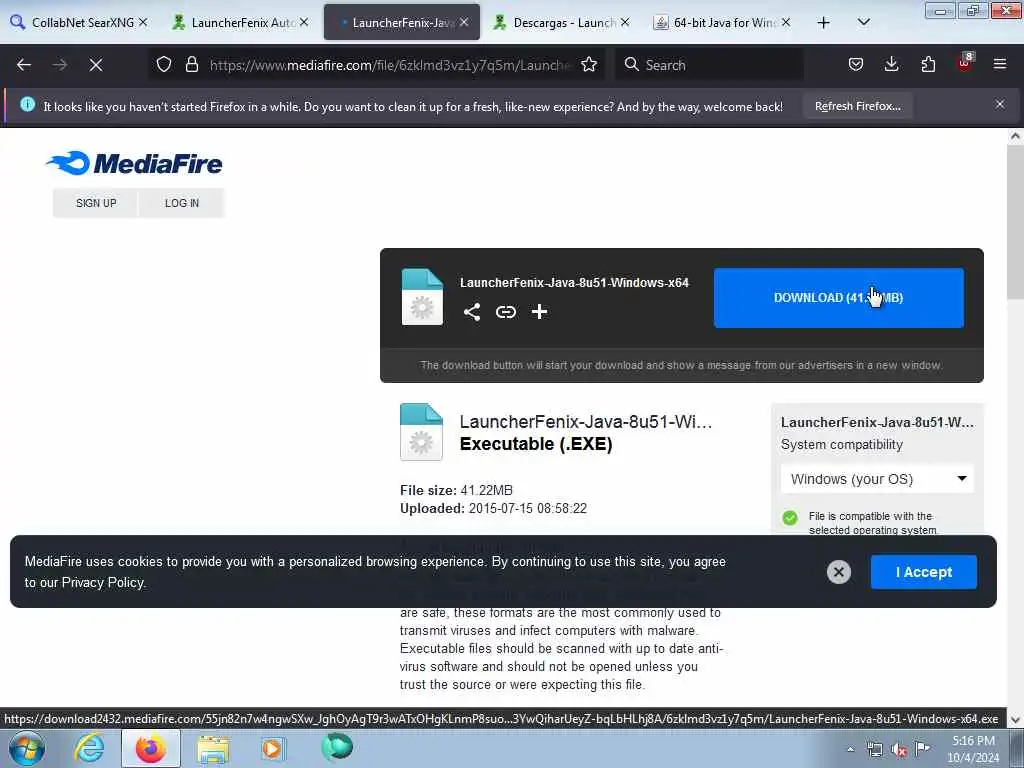Click the uBlock extension badge icon

(965, 63)
